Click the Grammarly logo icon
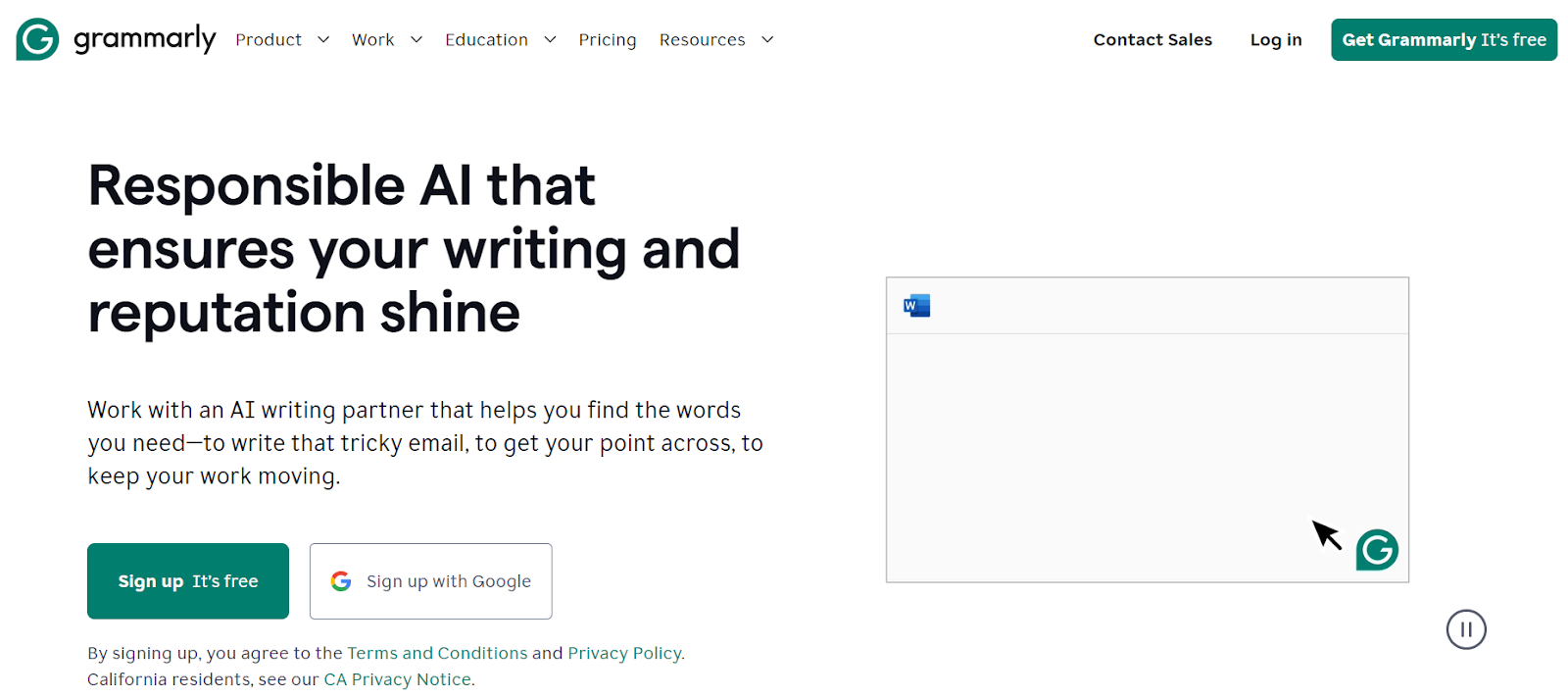Screen dimensions: 1568x698 pyautogui.click(x=37, y=39)
